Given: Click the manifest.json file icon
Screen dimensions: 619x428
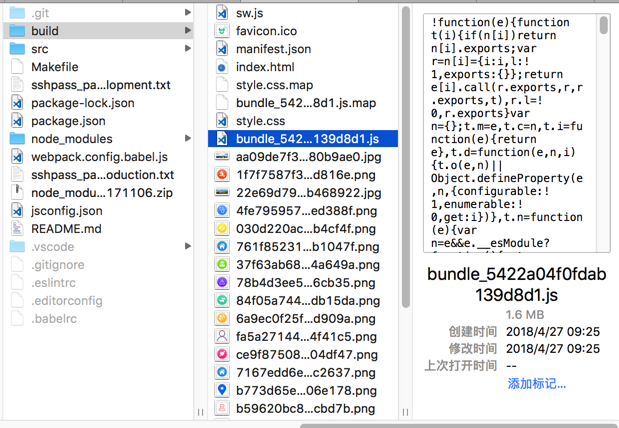Looking at the screenshot, I should (222, 49).
